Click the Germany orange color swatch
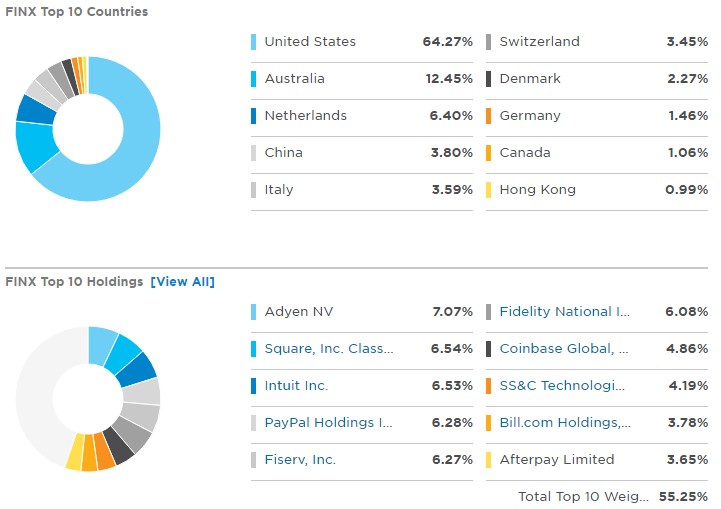721x509 pixels. click(488, 116)
